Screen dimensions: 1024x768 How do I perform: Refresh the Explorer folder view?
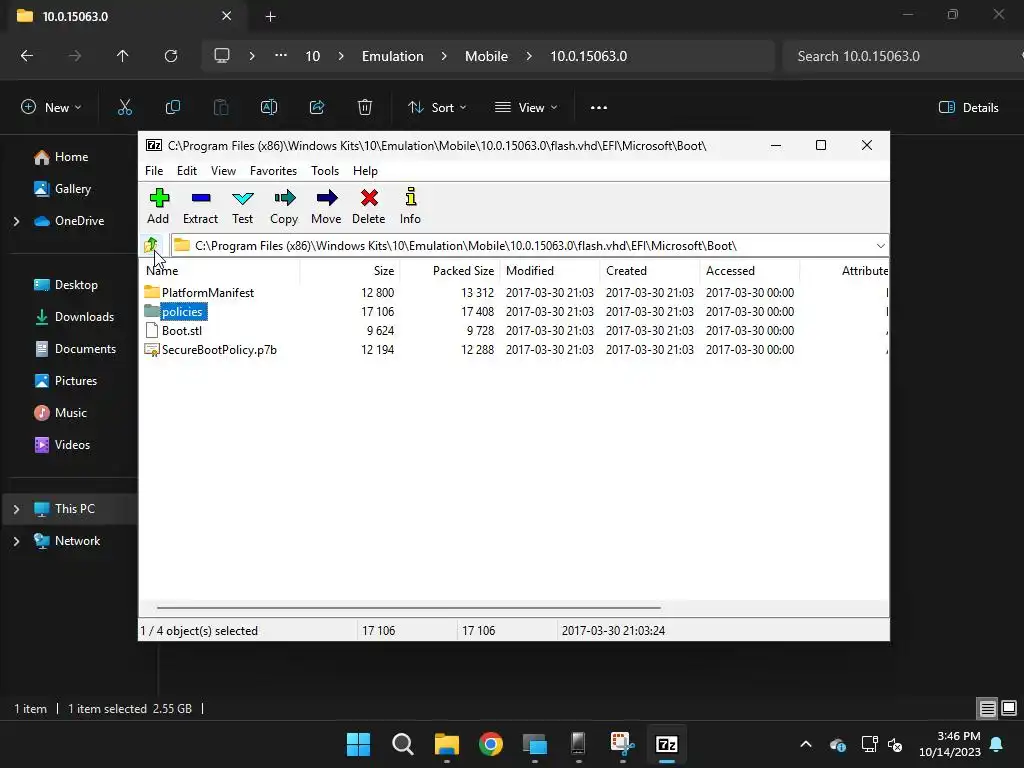tap(171, 56)
